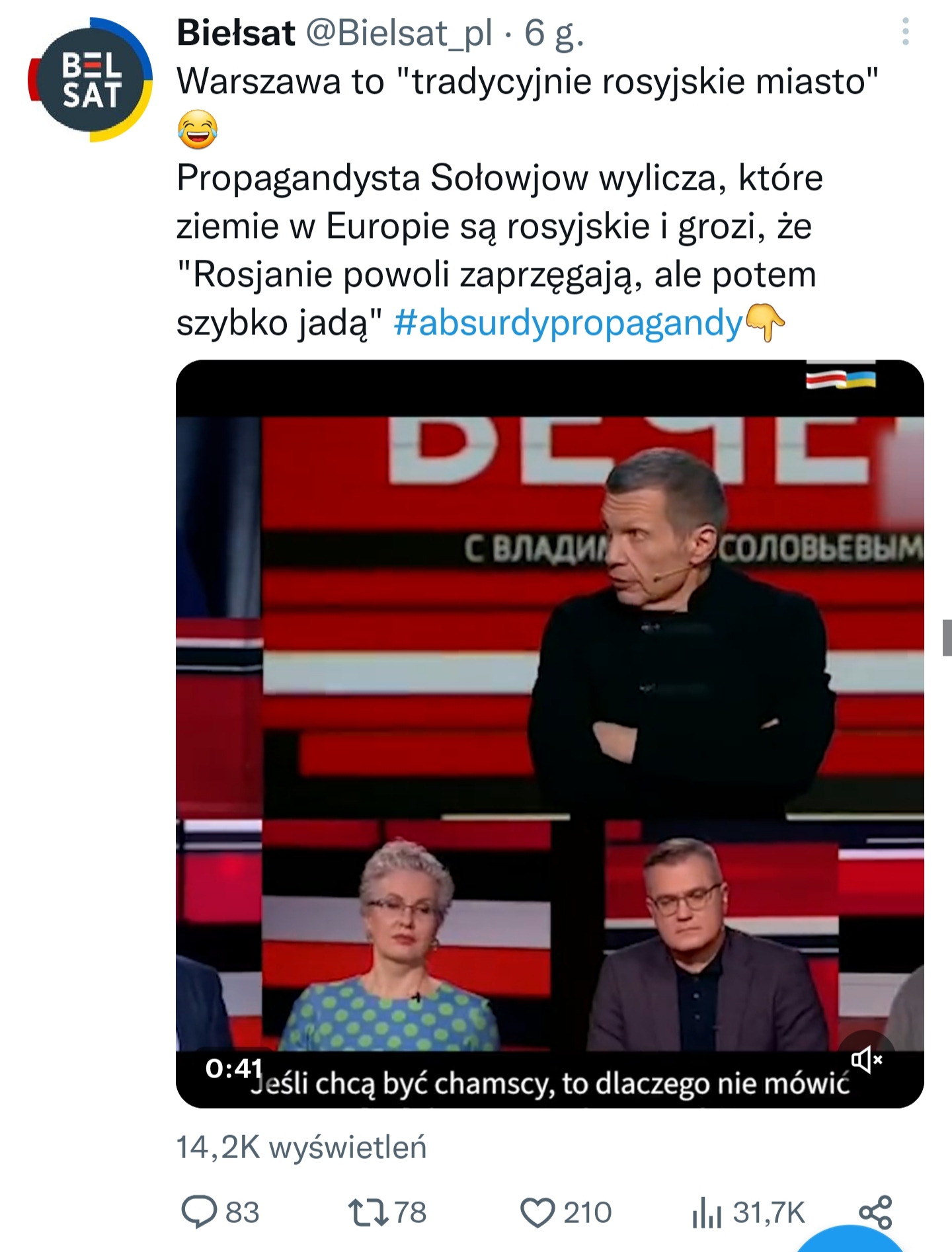Open the @Bielsat_pl handle
This screenshot has width=952, height=1252.
[x=399, y=32]
